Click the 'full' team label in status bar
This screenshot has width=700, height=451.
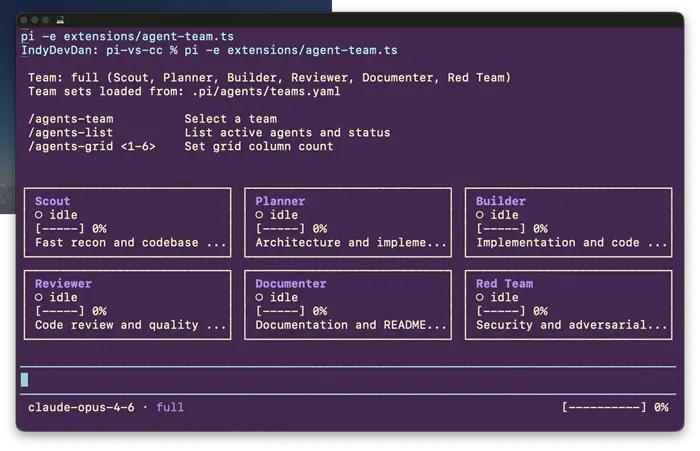170,407
